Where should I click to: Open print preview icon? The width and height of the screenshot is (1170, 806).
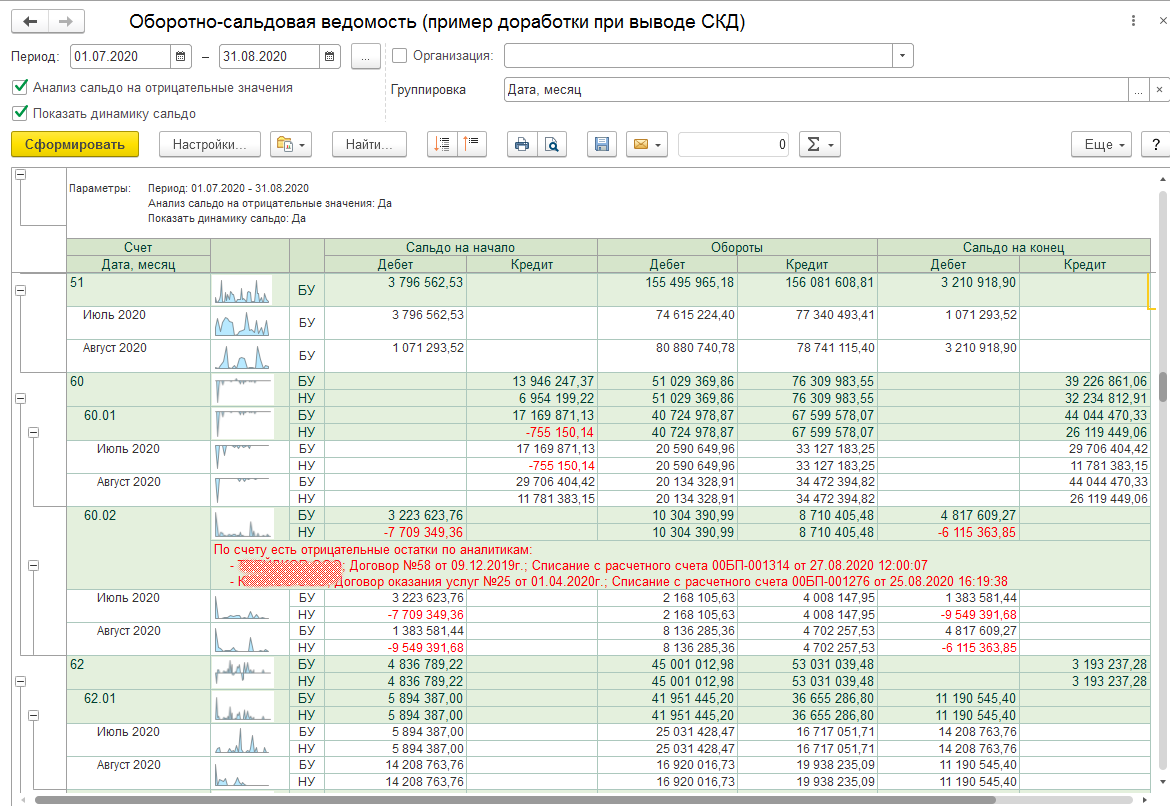coord(551,144)
